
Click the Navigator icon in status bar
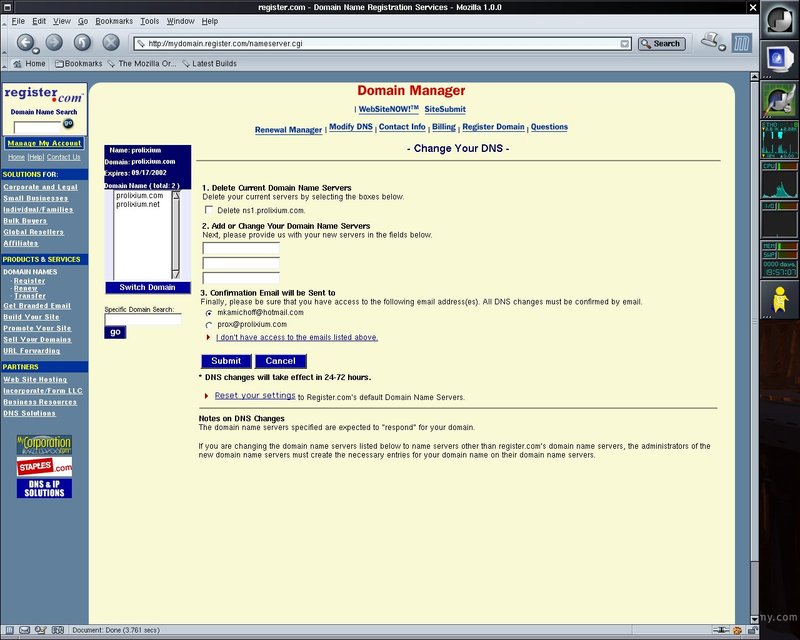coord(10,630)
